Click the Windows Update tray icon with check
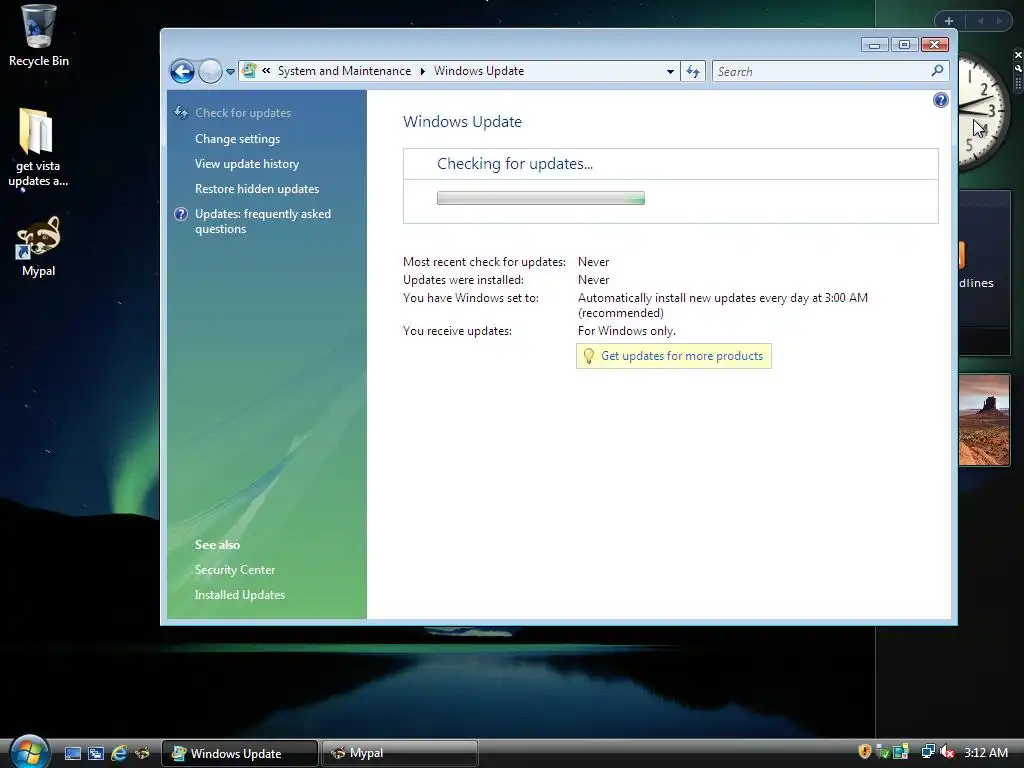Viewport: 1024px width, 768px height. [882, 752]
